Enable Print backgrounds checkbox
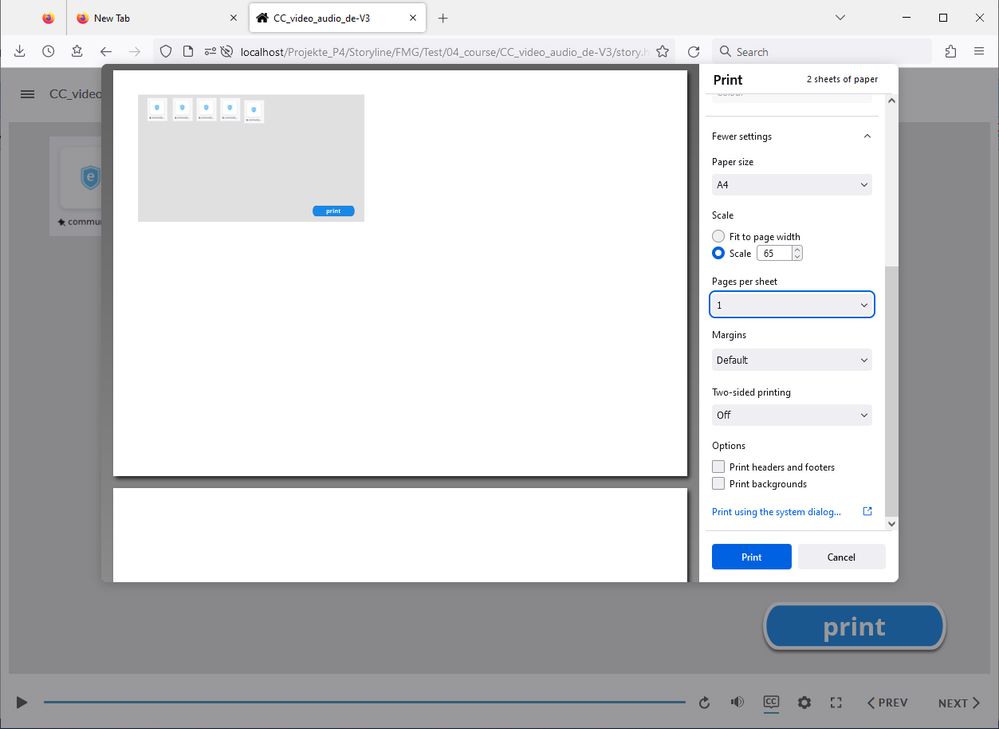Viewport: 999px width, 729px height. (x=718, y=484)
